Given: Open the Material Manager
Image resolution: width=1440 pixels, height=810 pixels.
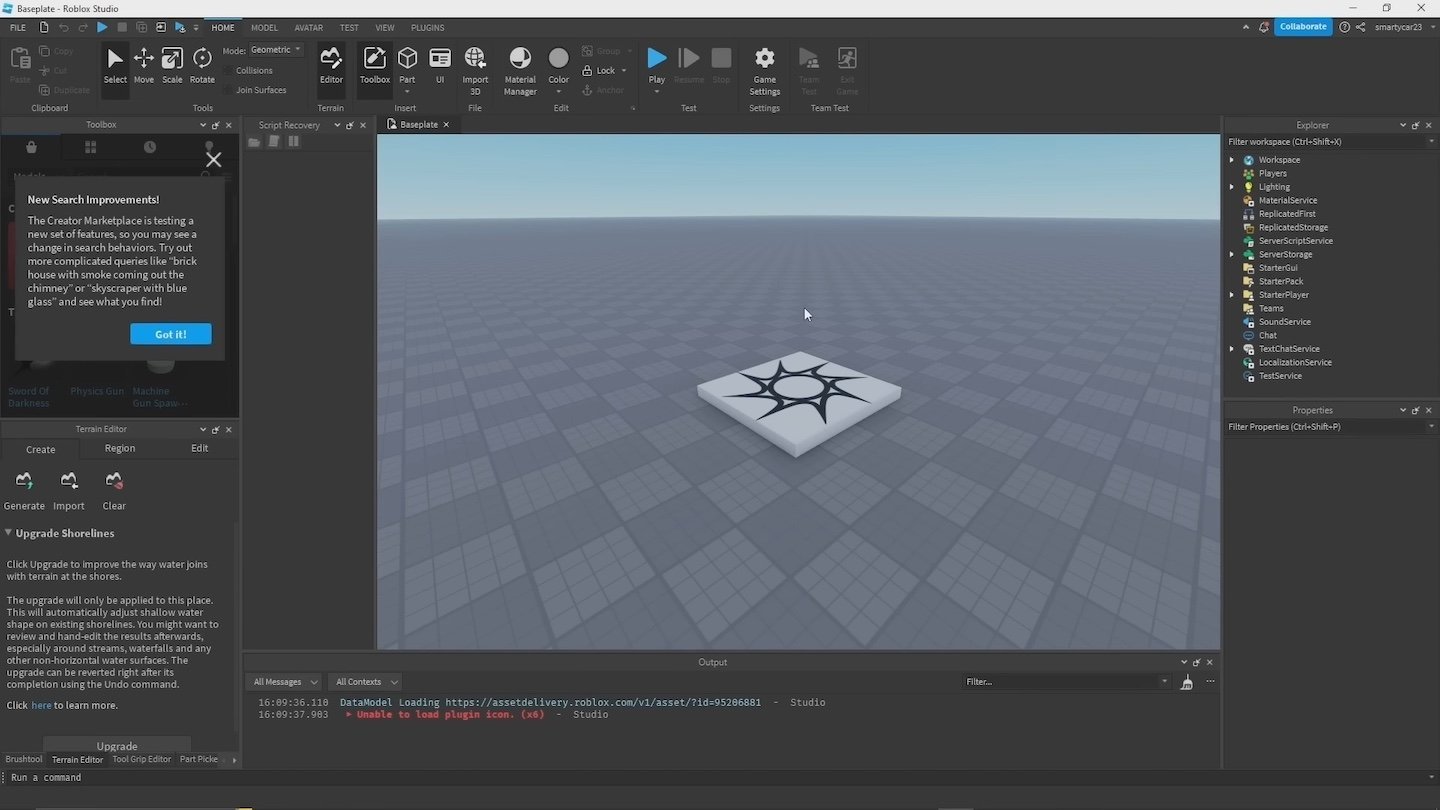Looking at the screenshot, I should (520, 70).
